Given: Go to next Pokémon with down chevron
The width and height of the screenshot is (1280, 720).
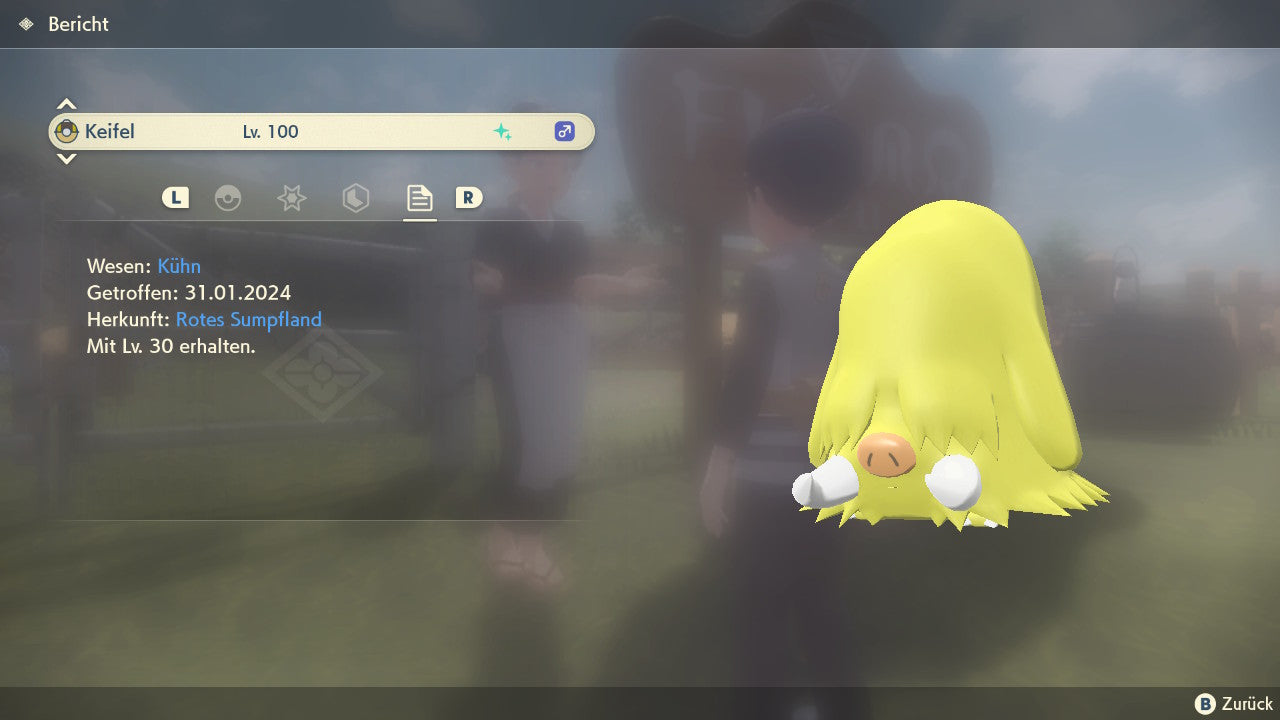Looking at the screenshot, I should [x=66, y=159].
